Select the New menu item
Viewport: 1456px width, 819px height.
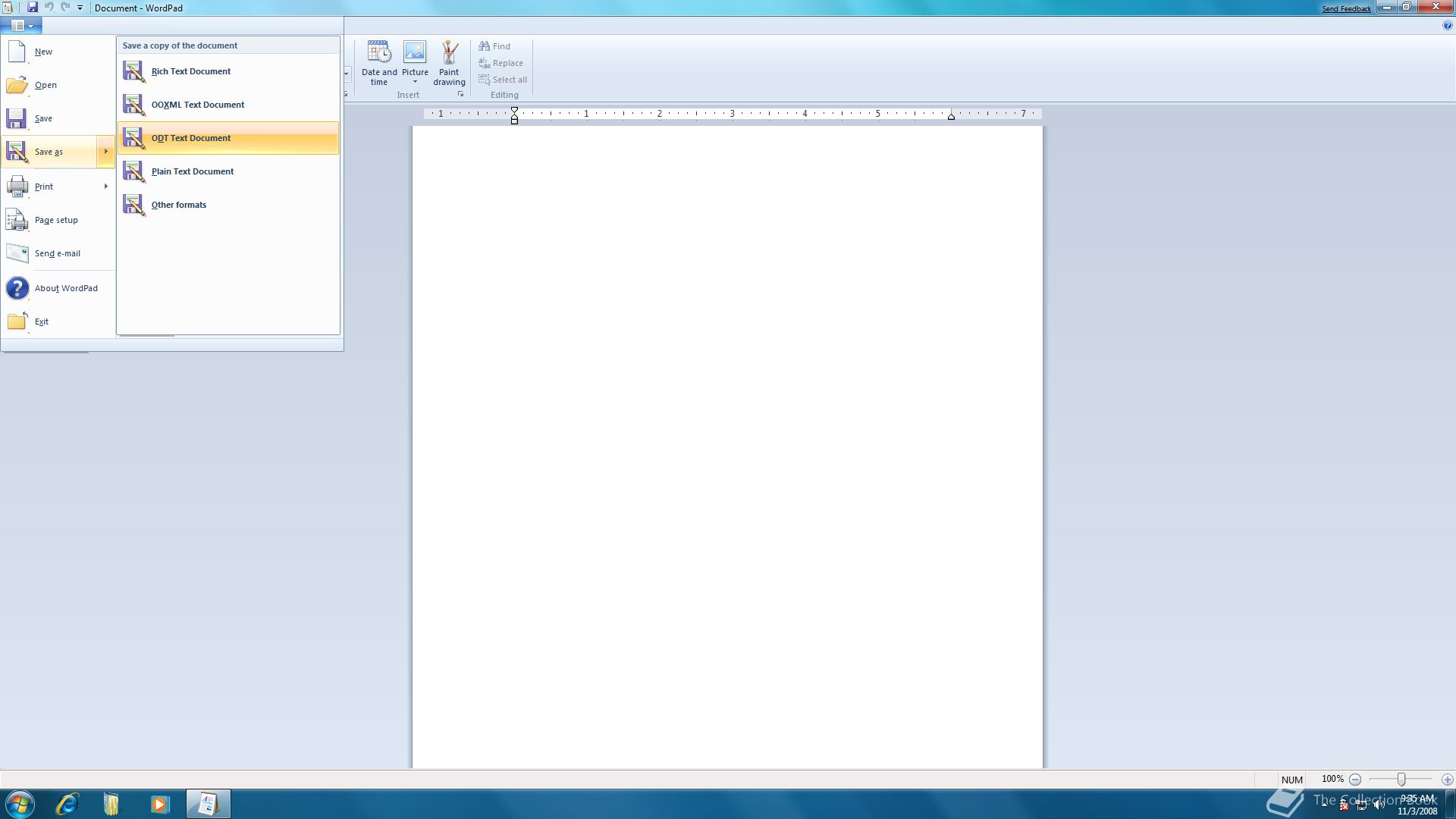(58, 52)
